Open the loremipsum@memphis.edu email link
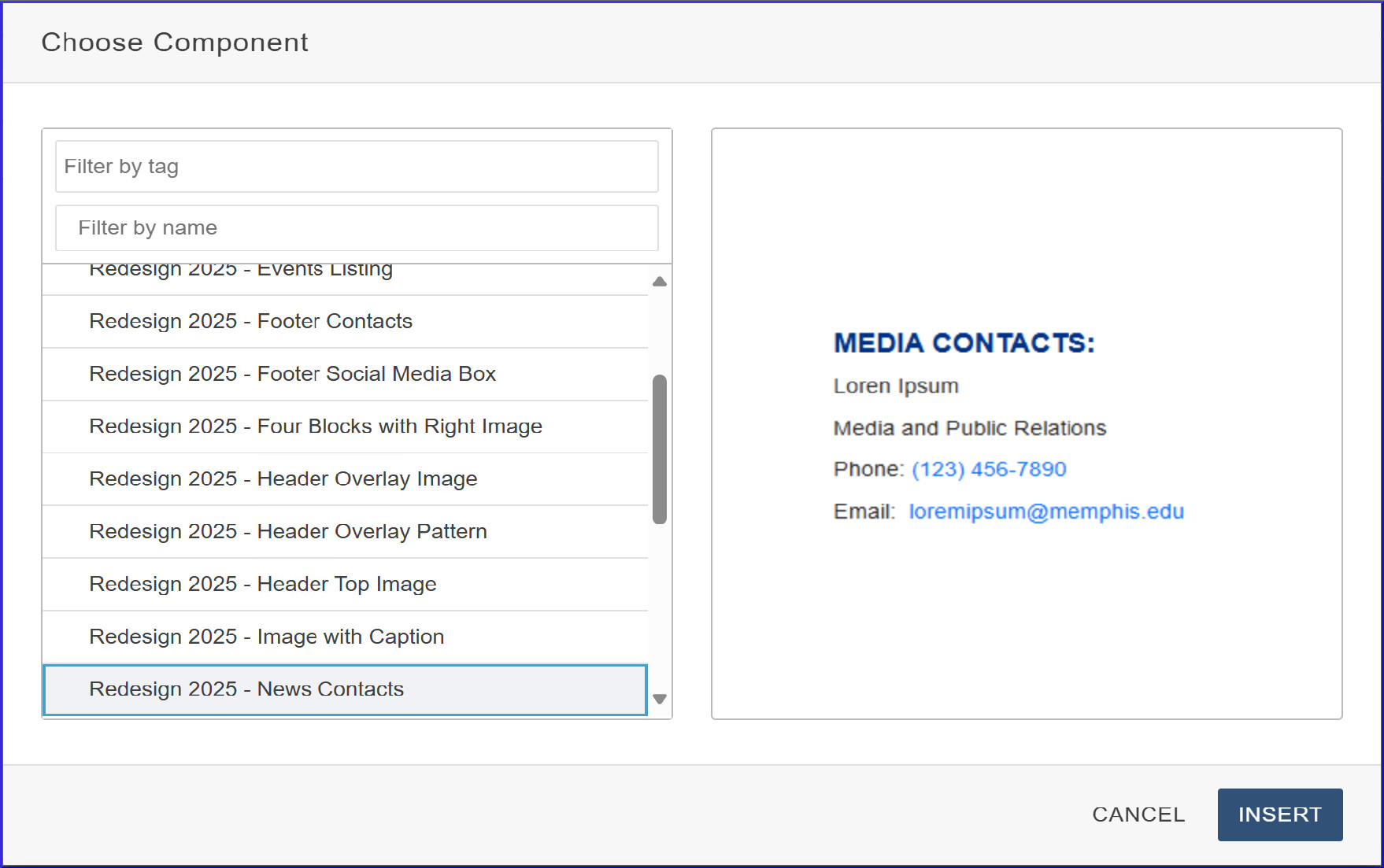1384x868 pixels. [1046, 512]
